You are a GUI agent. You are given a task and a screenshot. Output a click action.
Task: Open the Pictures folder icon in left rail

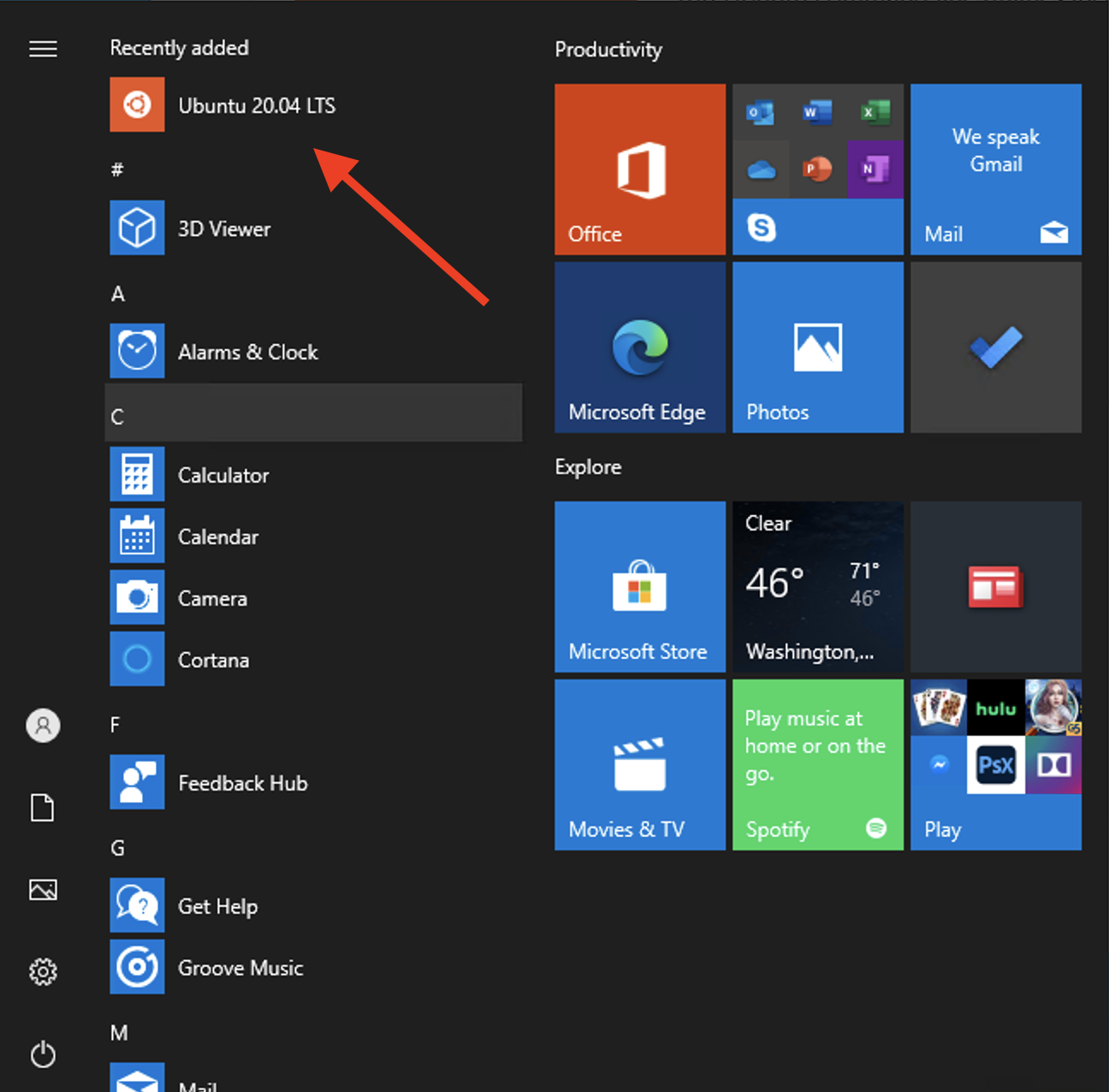[x=43, y=890]
